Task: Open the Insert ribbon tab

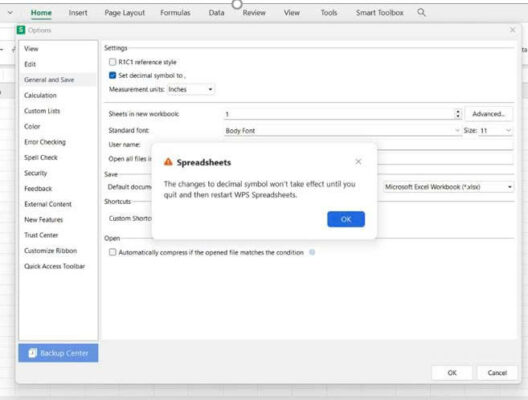Action: (78, 13)
